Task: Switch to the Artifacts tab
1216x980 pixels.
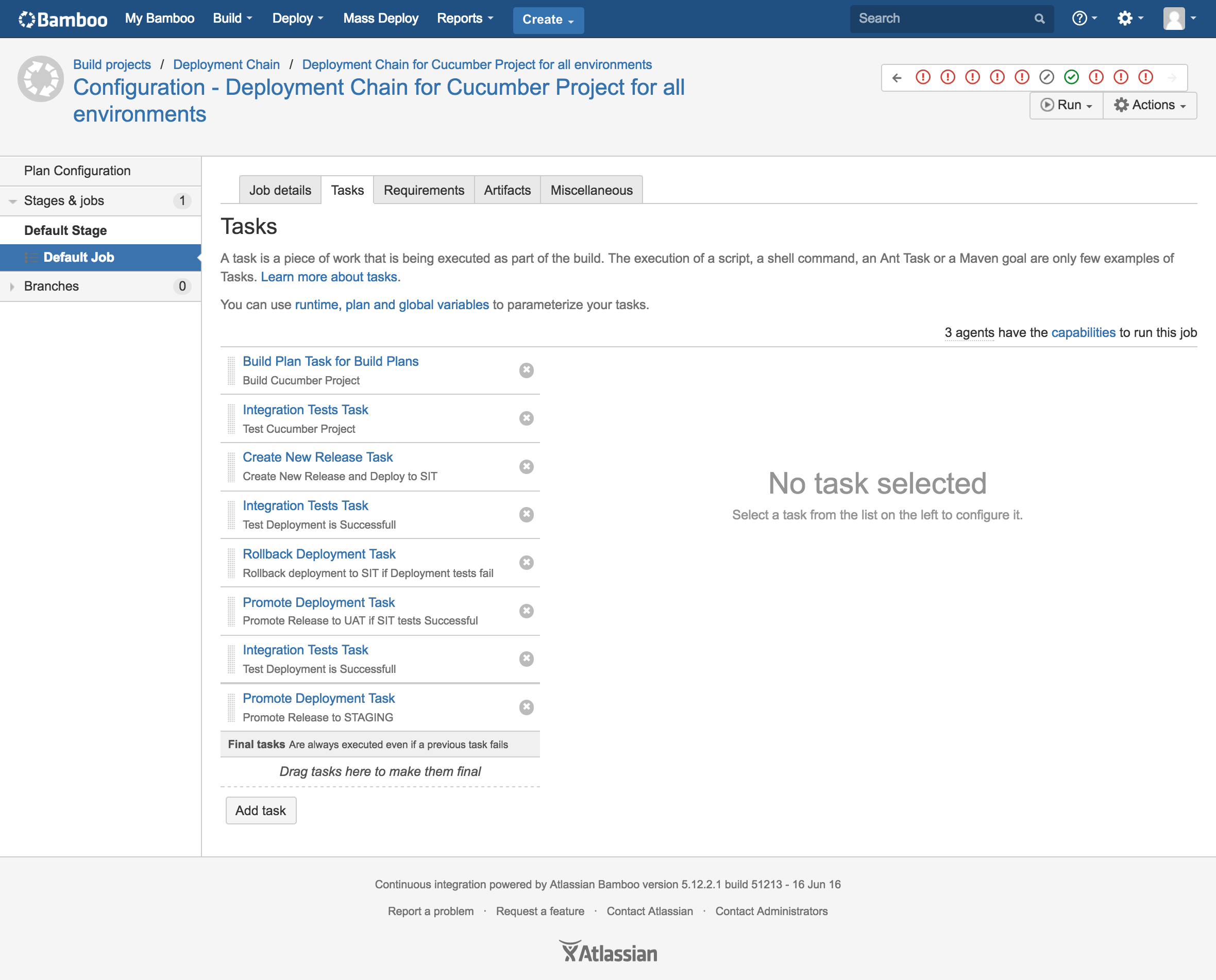Action: point(506,190)
